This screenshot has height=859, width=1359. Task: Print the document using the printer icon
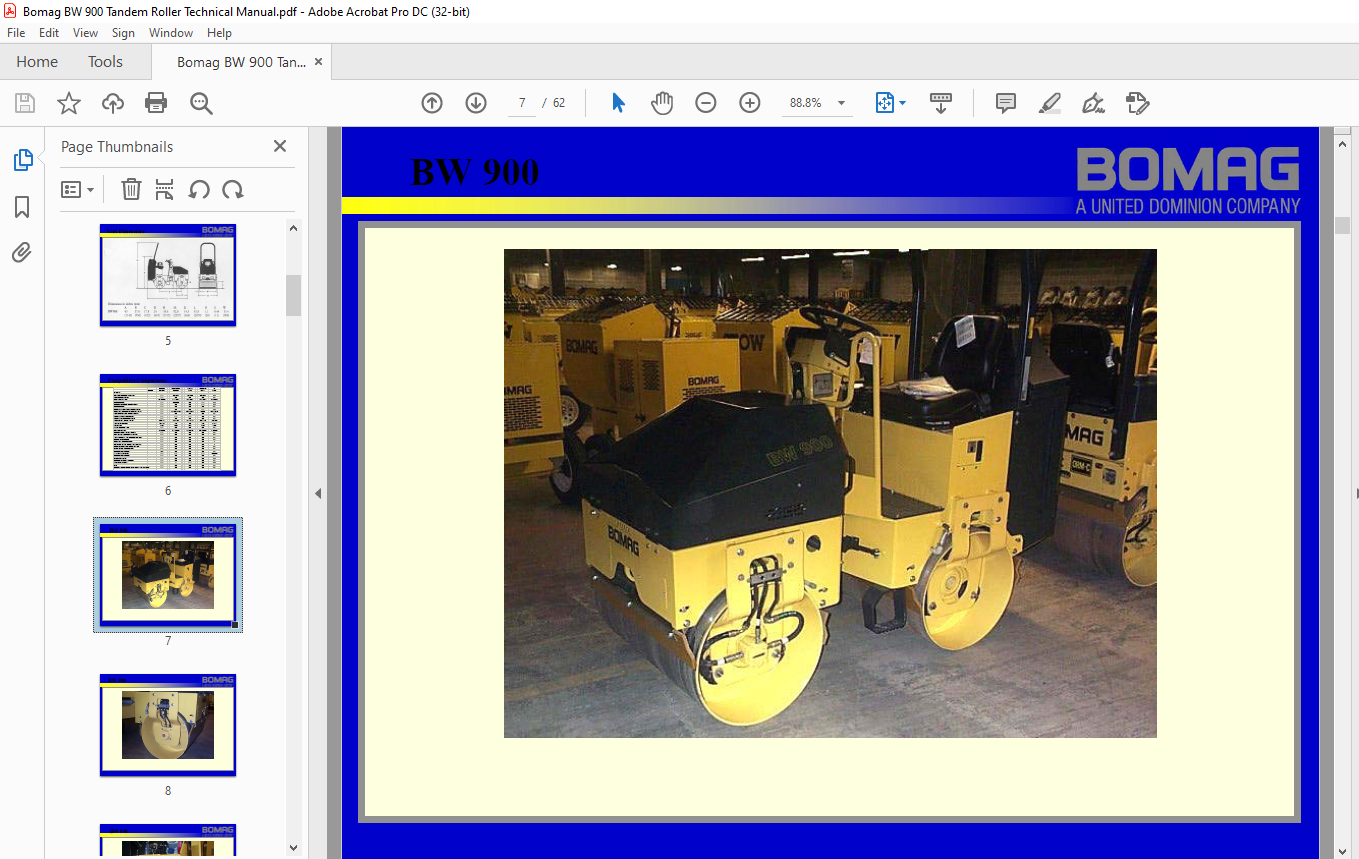pyautogui.click(x=156, y=103)
